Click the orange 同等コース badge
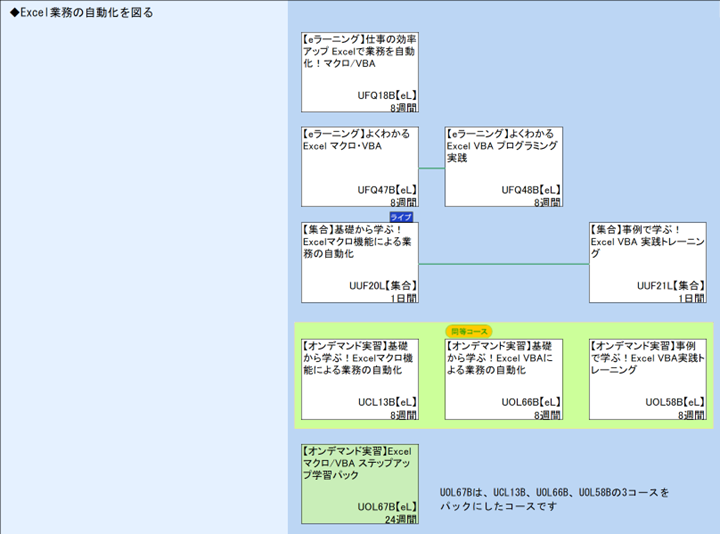 tap(469, 331)
